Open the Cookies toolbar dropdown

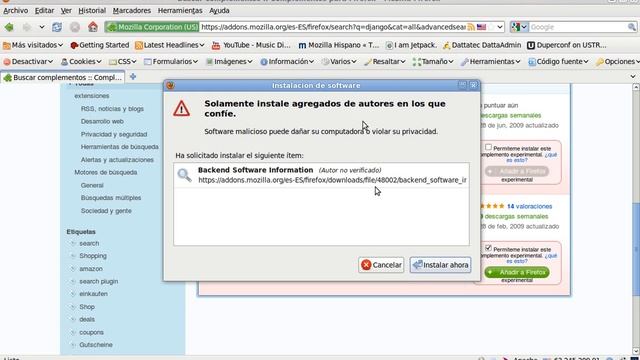tap(81, 62)
